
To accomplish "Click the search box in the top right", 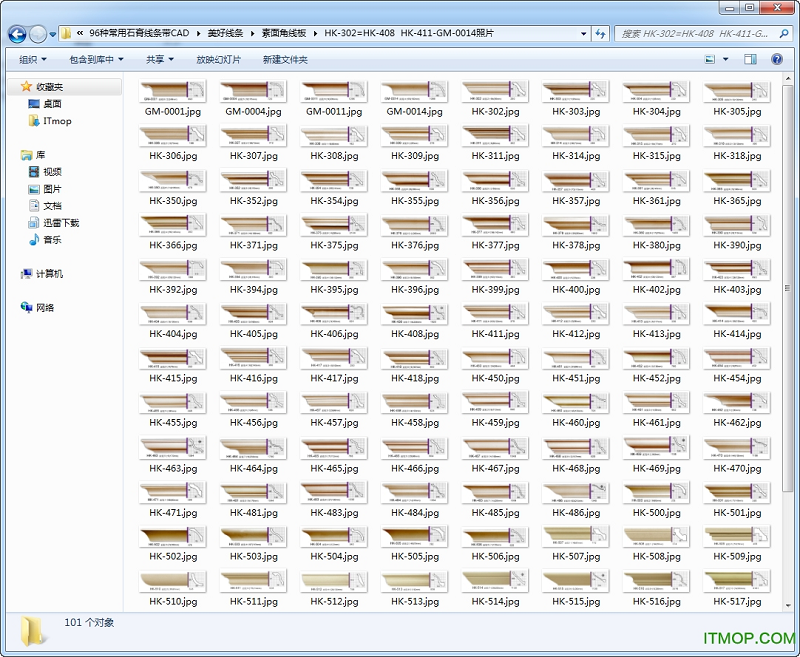I will pos(695,34).
